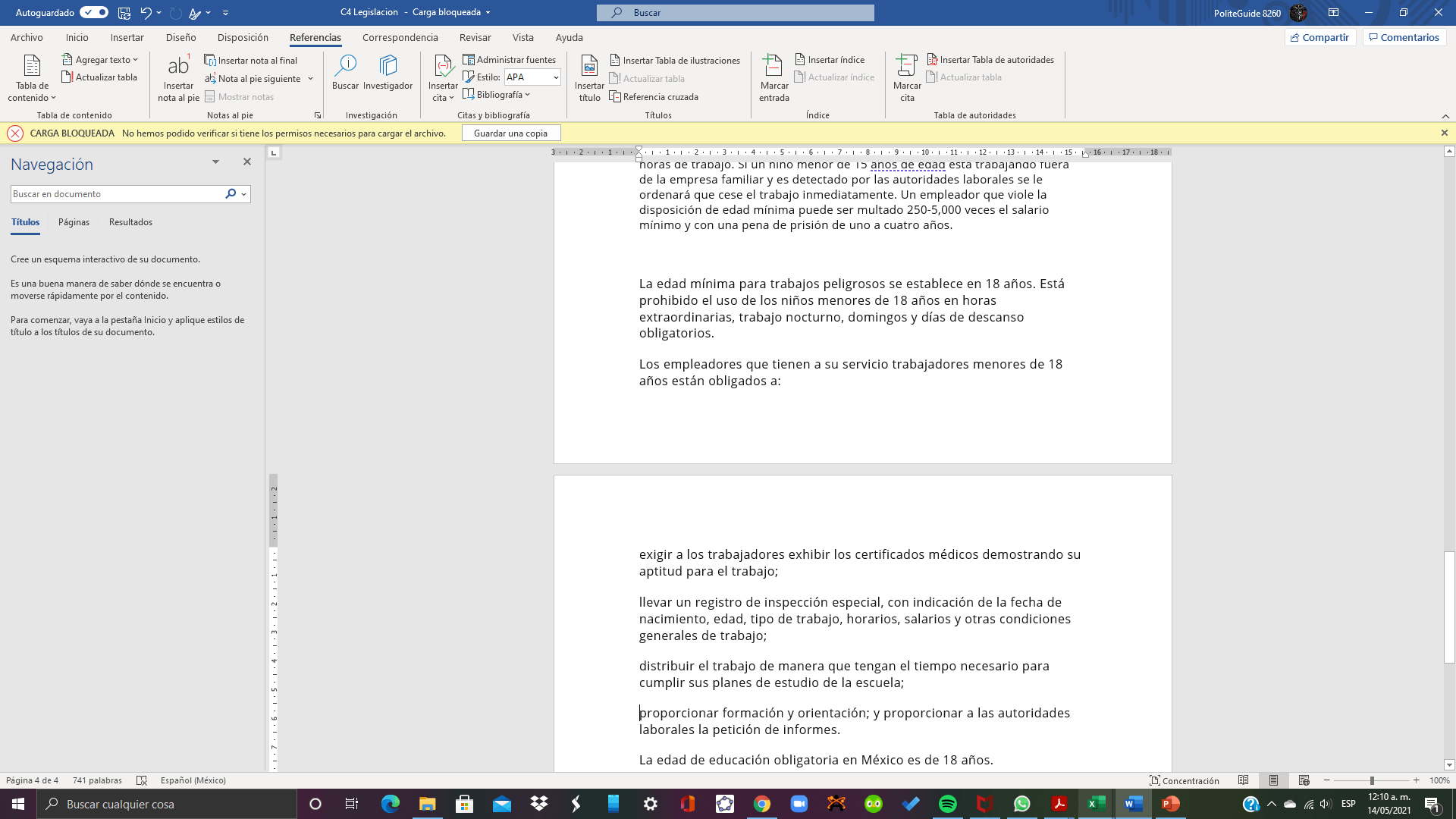The image size is (1456, 819).
Task: Undo last action
Action: (x=146, y=13)
